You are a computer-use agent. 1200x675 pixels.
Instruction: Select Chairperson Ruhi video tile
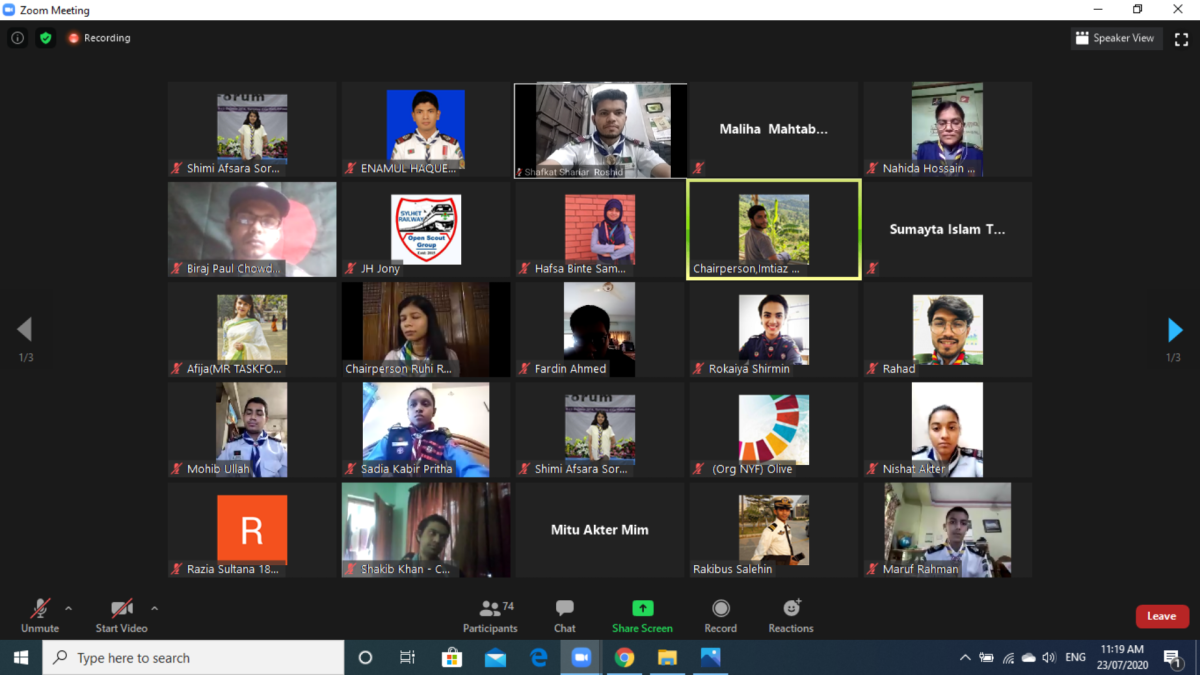click(426, 329)
